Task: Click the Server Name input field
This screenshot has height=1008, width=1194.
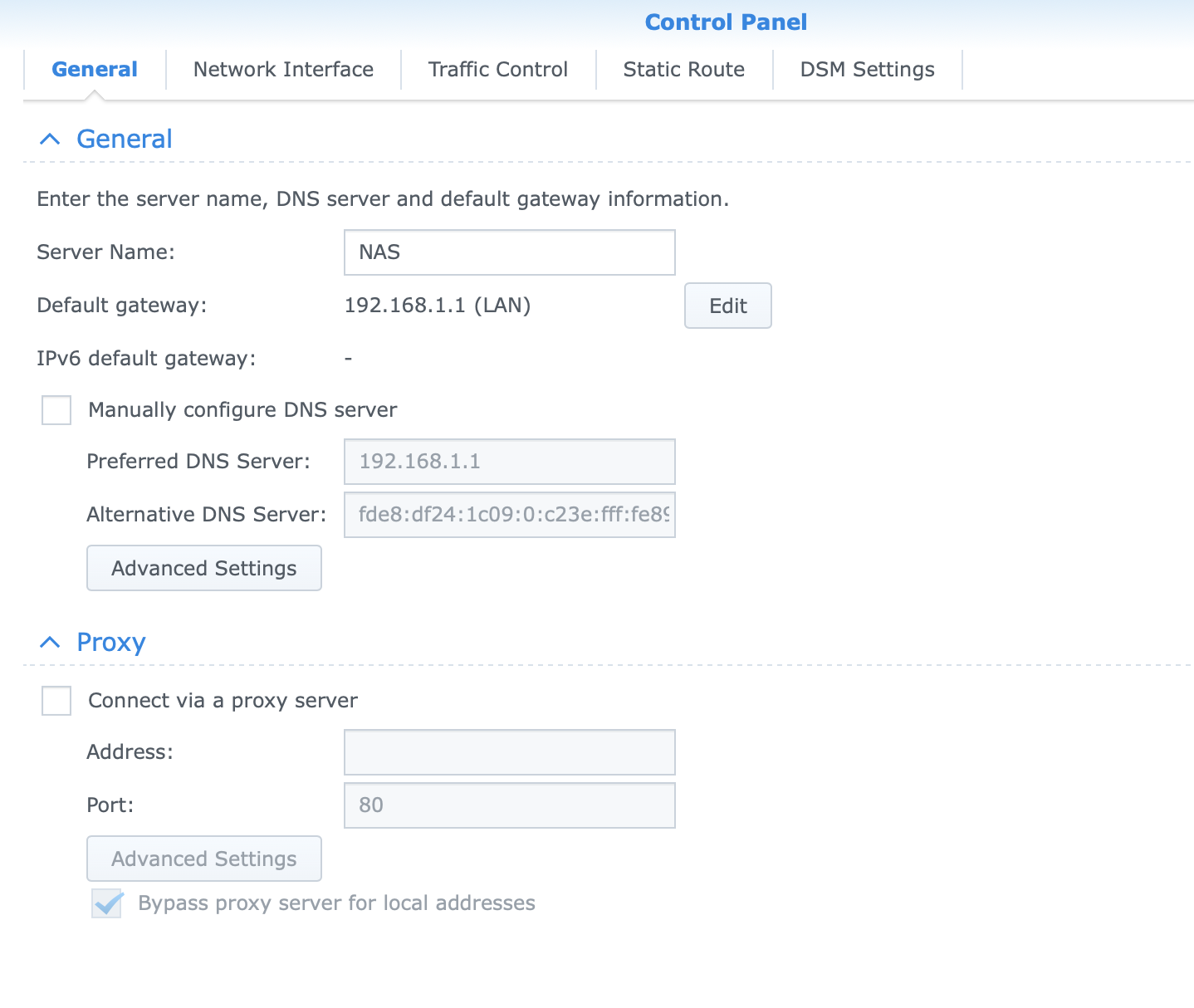Action: tap(509, 252)
